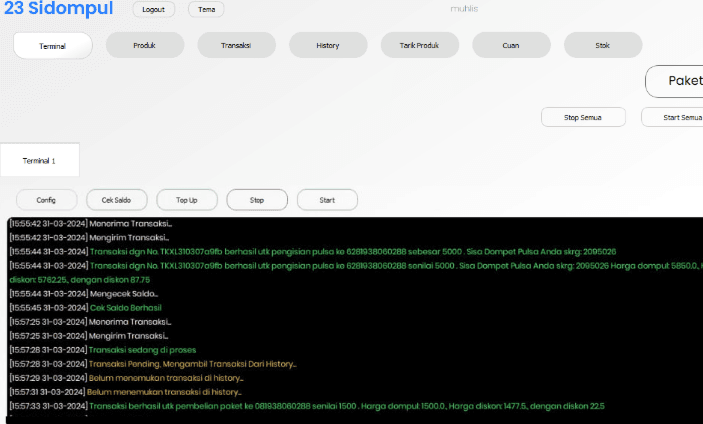Open the Tema theme selector
Image resolution: width=703 pixels, height=424 pixels.
click(x=206, y=9)
